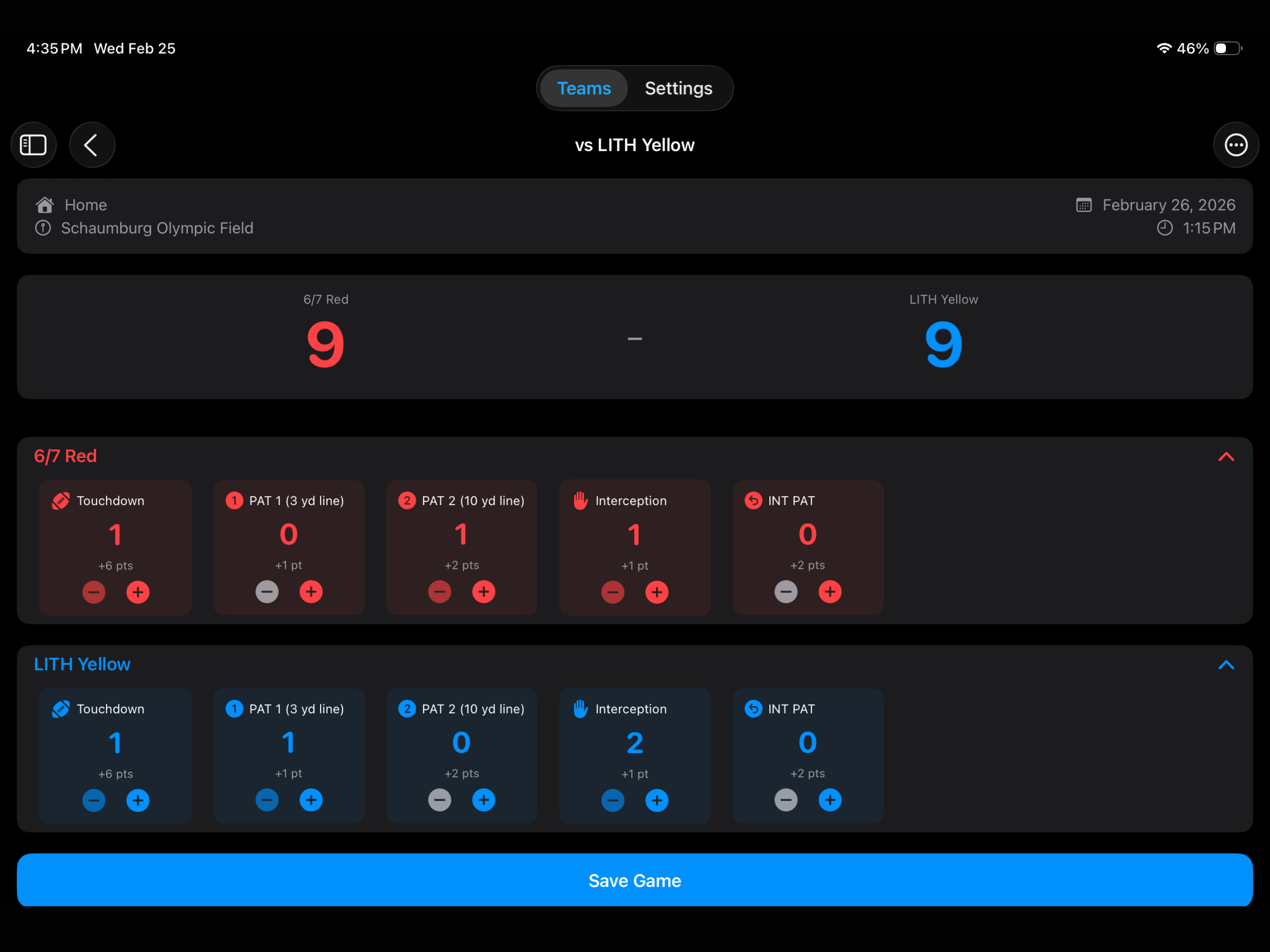Click the blue PAT 1 number badge

[234, 709]
